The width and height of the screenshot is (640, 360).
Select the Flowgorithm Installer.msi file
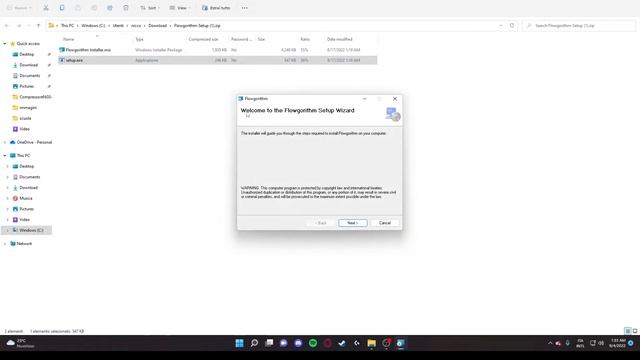[88, 50]
